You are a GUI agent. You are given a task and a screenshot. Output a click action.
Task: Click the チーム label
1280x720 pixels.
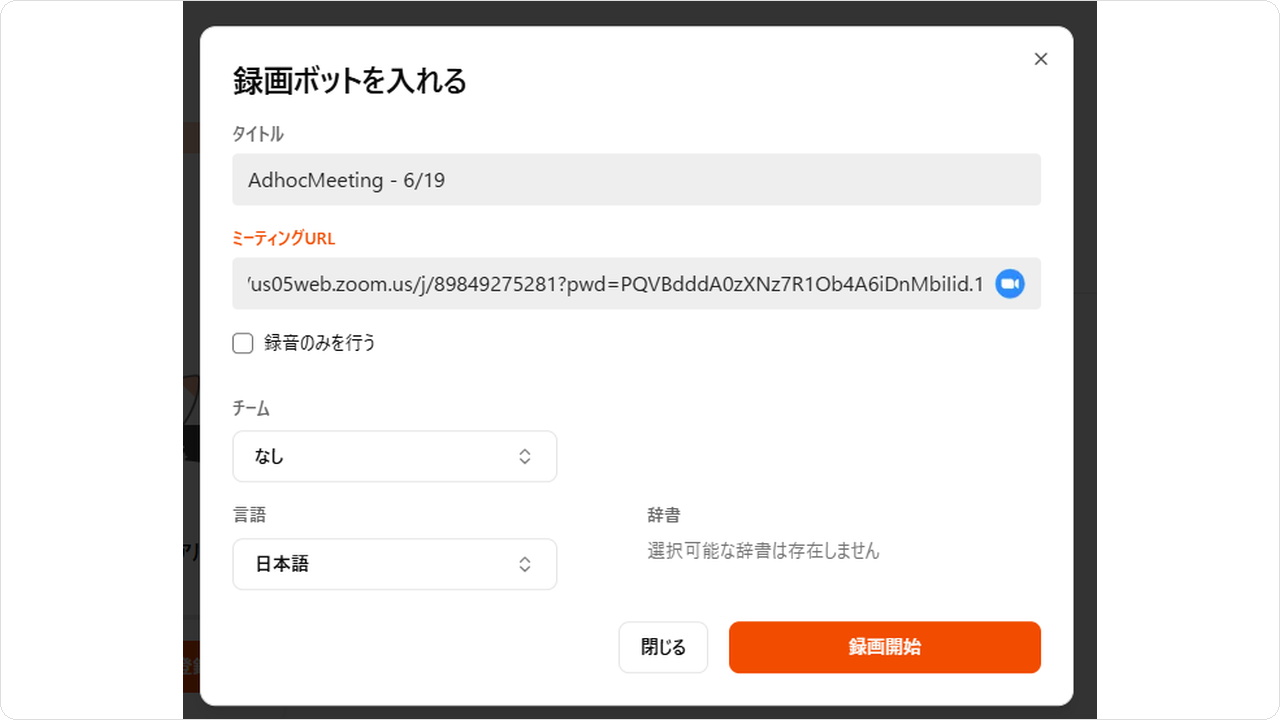(x=252, y=408)
